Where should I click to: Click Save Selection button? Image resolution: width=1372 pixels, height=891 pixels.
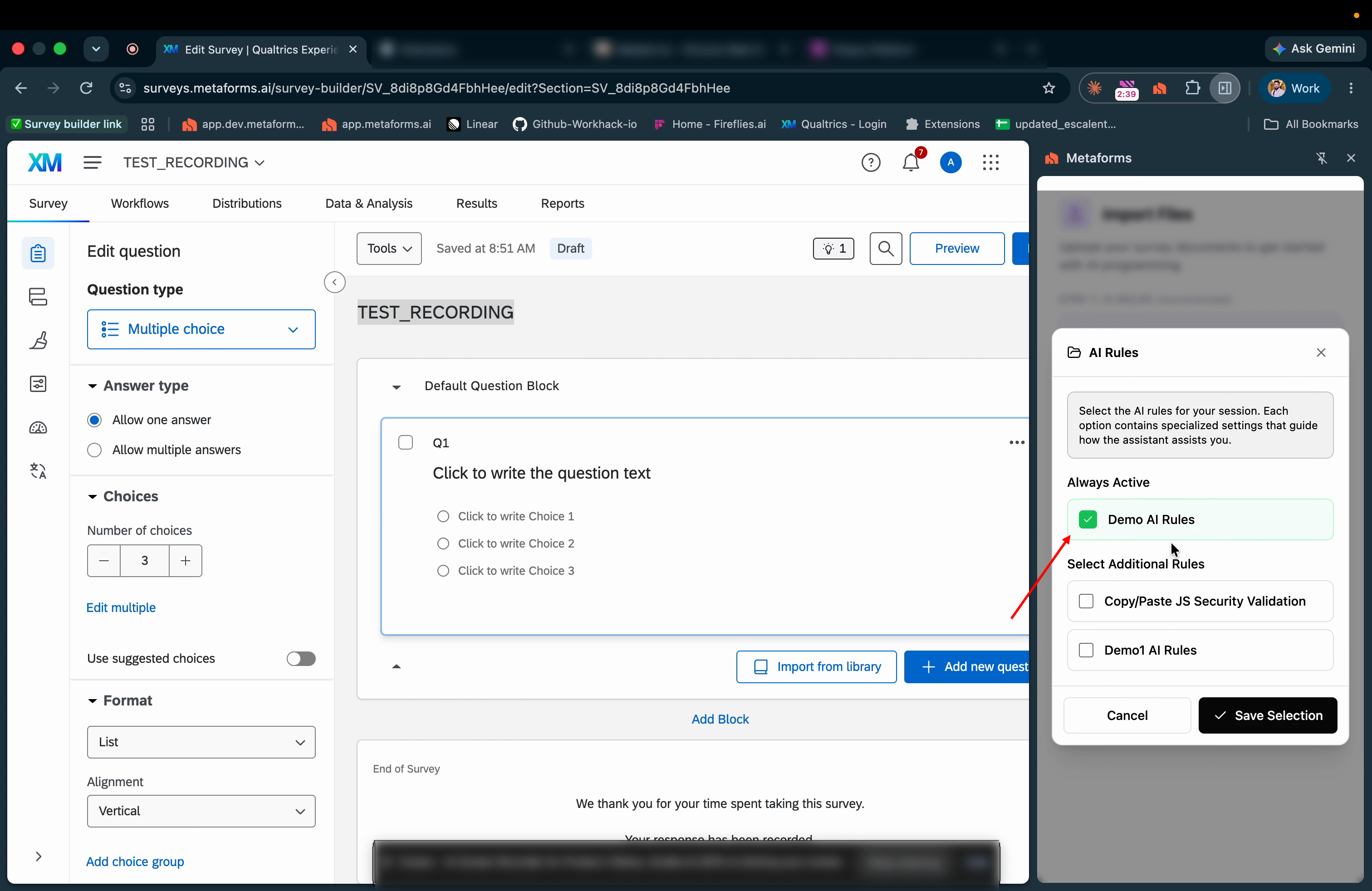coord(1268,715)
